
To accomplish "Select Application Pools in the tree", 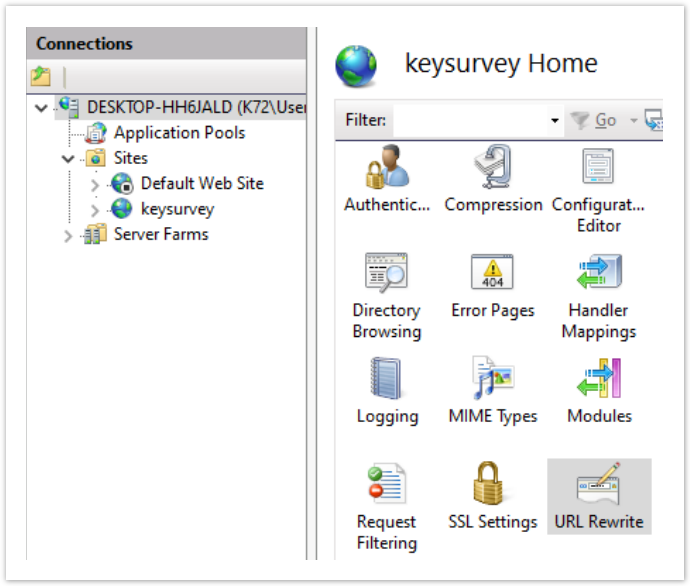I will pyautogui.click(x=178, y=132).
